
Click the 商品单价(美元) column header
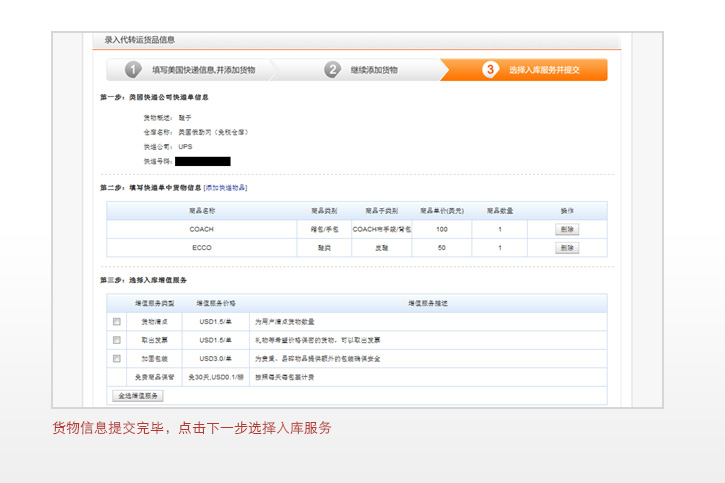pyautogui.click(x=441, y=211)
